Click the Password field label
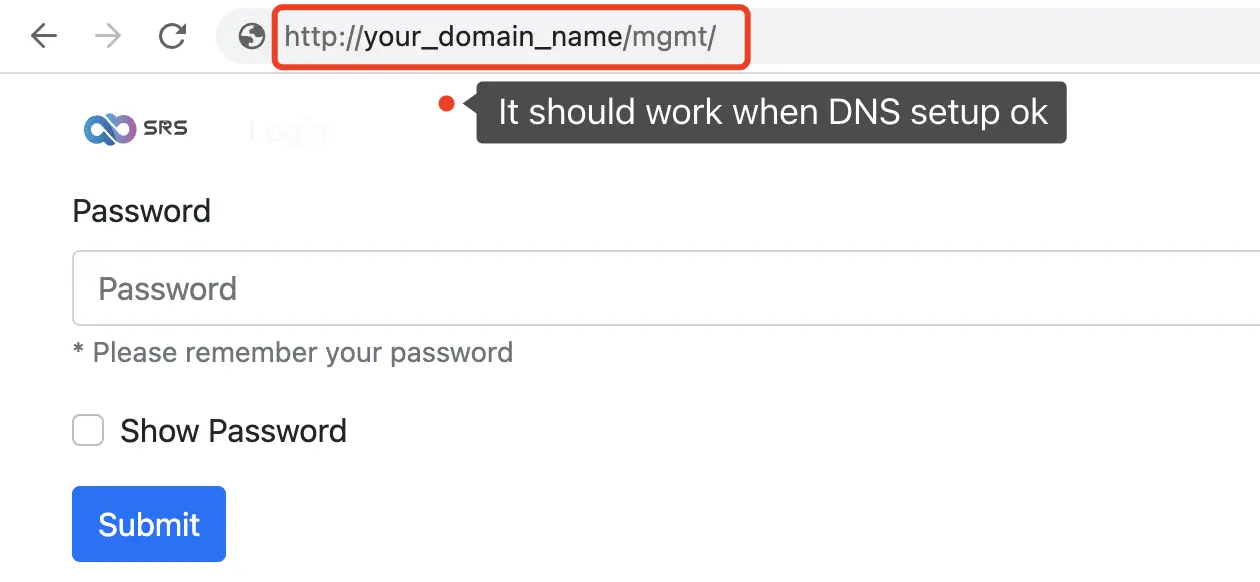Viewport: 1260px width, 582px height. coord(142,211)
